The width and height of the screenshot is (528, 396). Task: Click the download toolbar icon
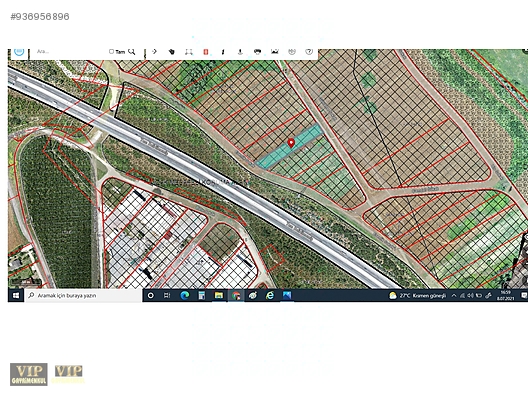[240, 52]
